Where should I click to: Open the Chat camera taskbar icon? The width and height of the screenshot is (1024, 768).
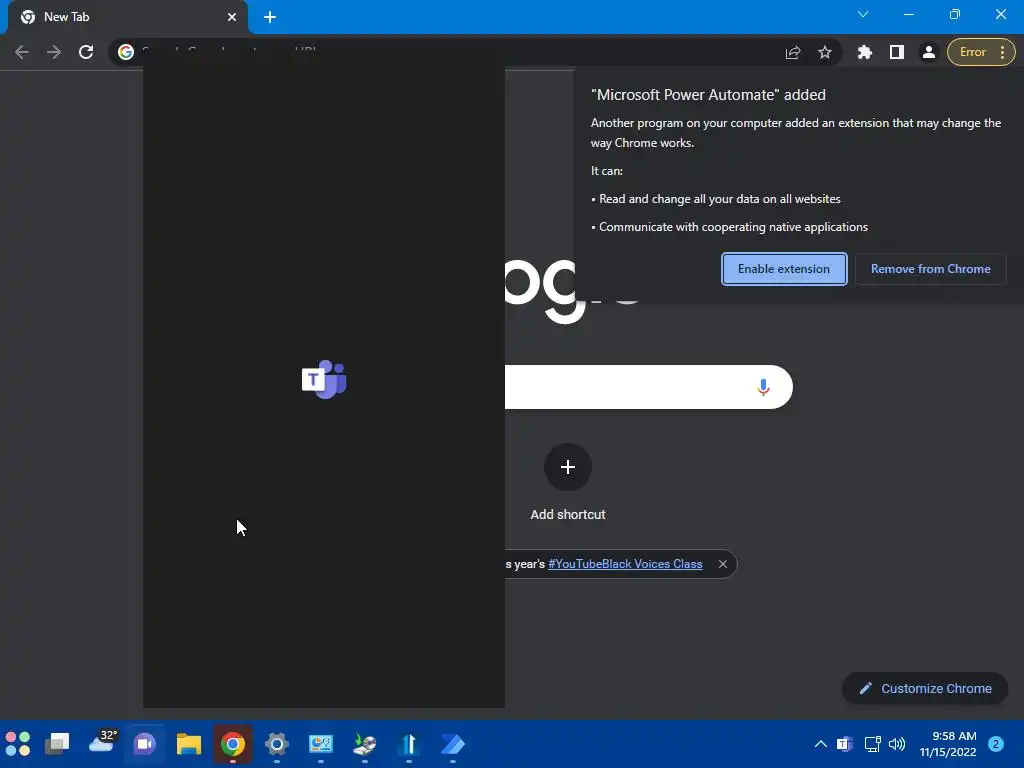[x=145, y=744]
